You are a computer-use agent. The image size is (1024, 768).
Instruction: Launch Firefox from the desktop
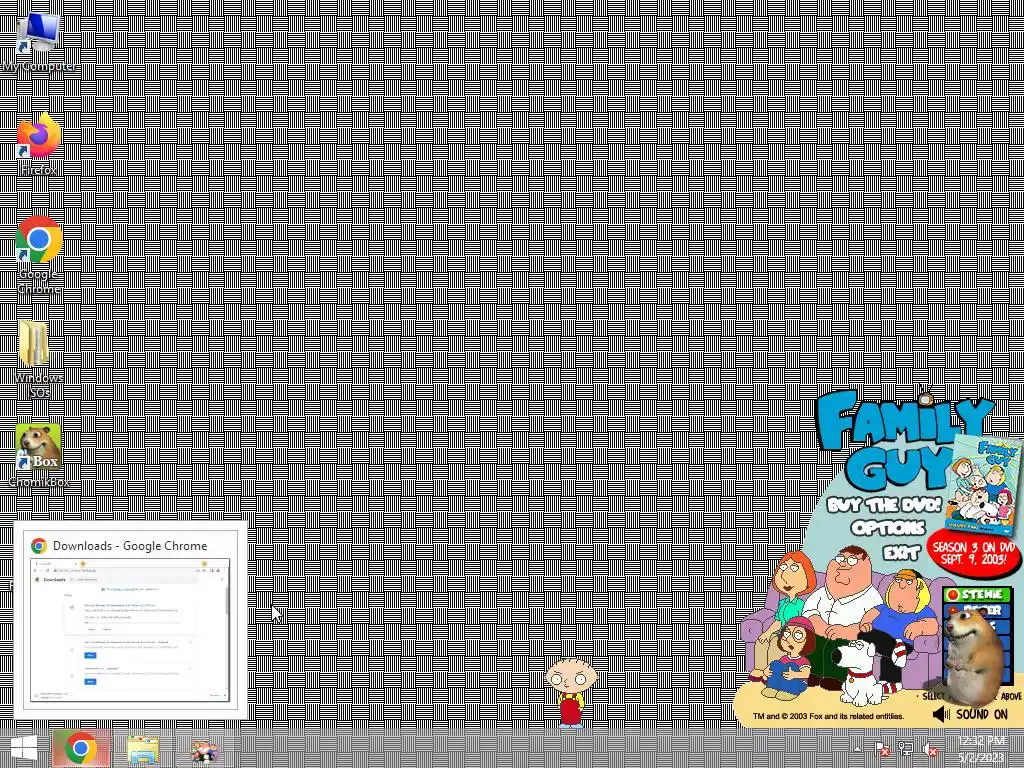[x=39, y=144]
